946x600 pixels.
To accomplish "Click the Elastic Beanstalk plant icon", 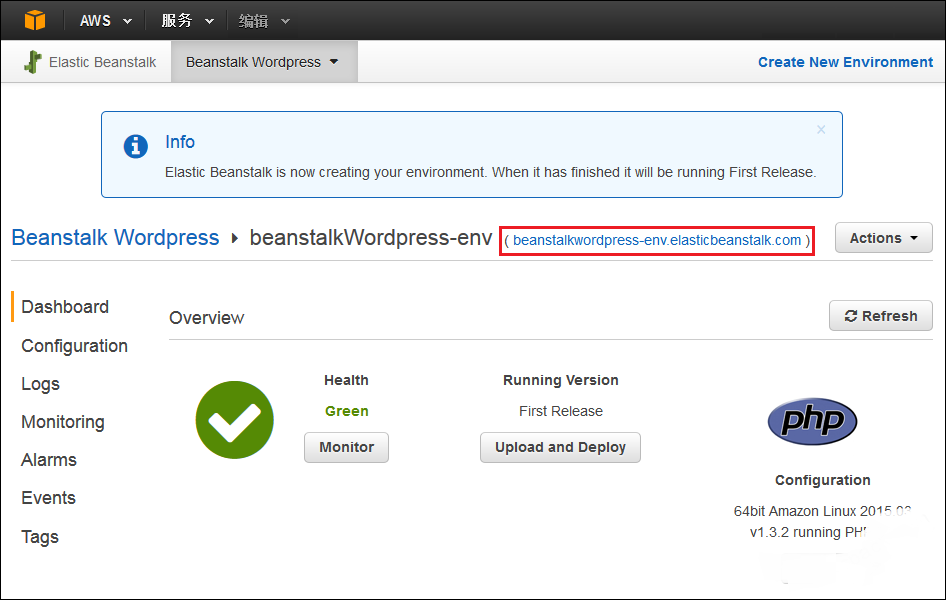I will (x=33, y=62).
